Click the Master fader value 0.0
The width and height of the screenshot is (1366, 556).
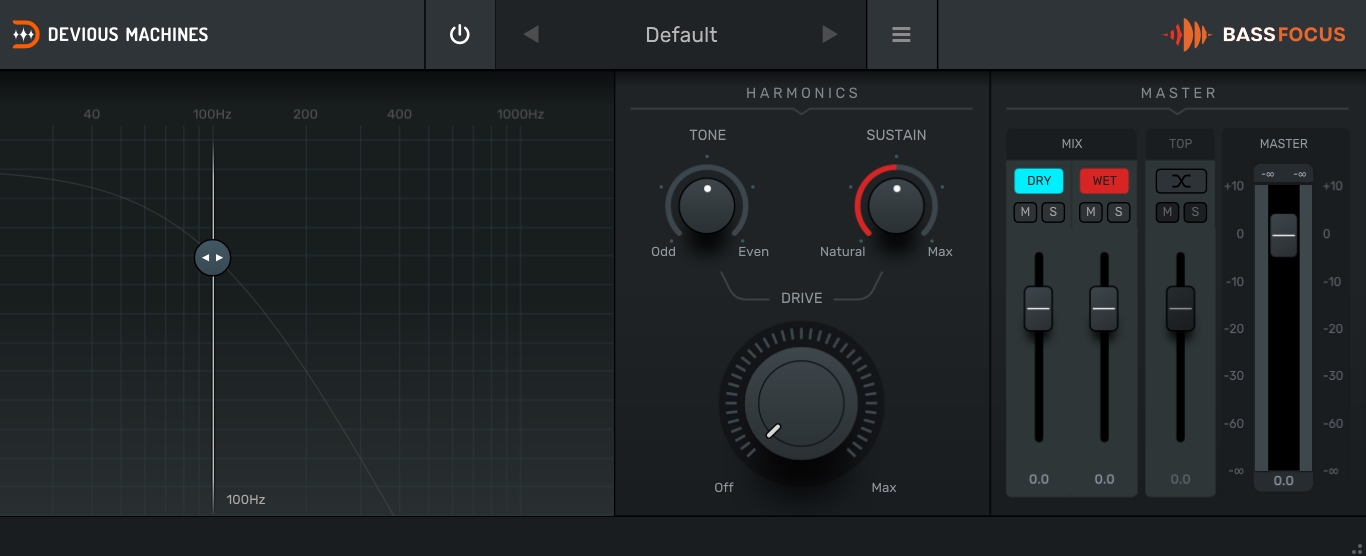[x=1283, y=481]
